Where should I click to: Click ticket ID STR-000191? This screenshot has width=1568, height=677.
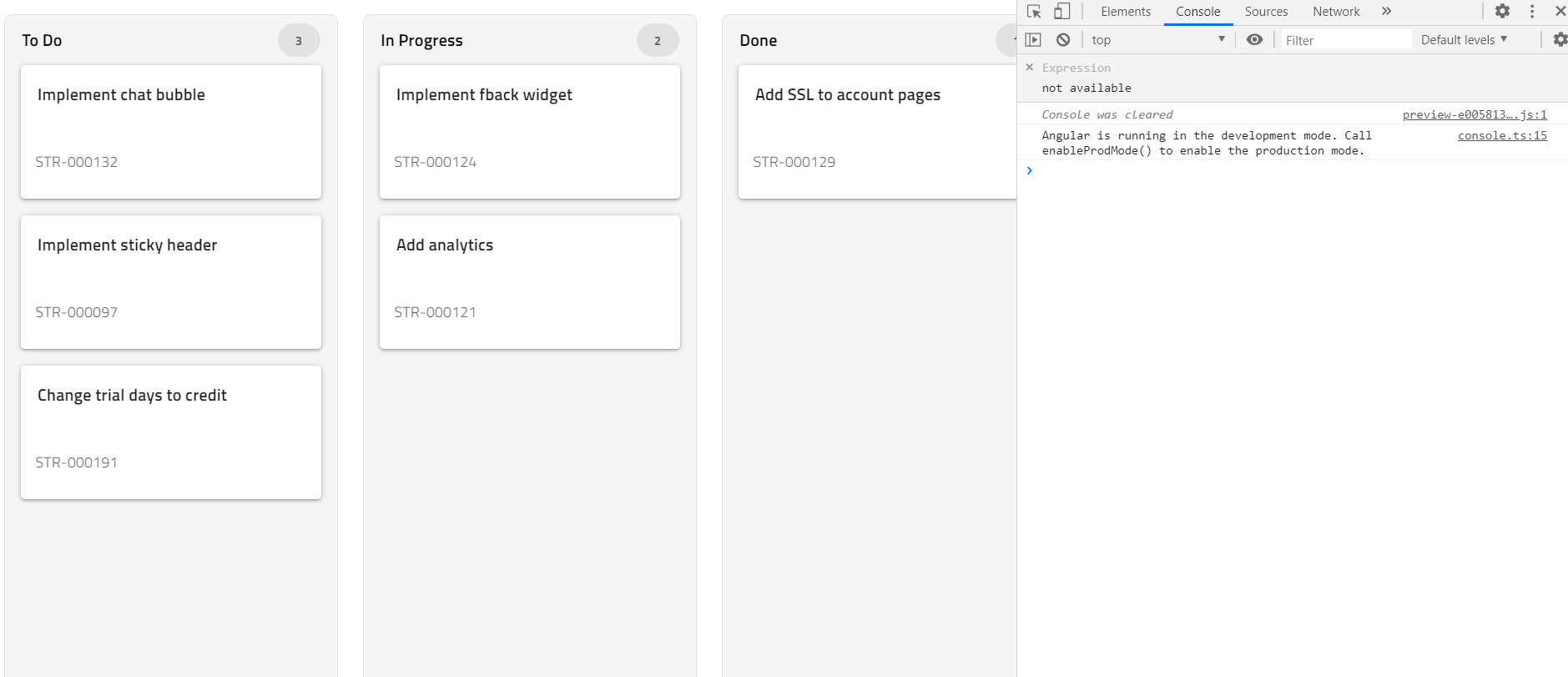click(x=77, y=462)
